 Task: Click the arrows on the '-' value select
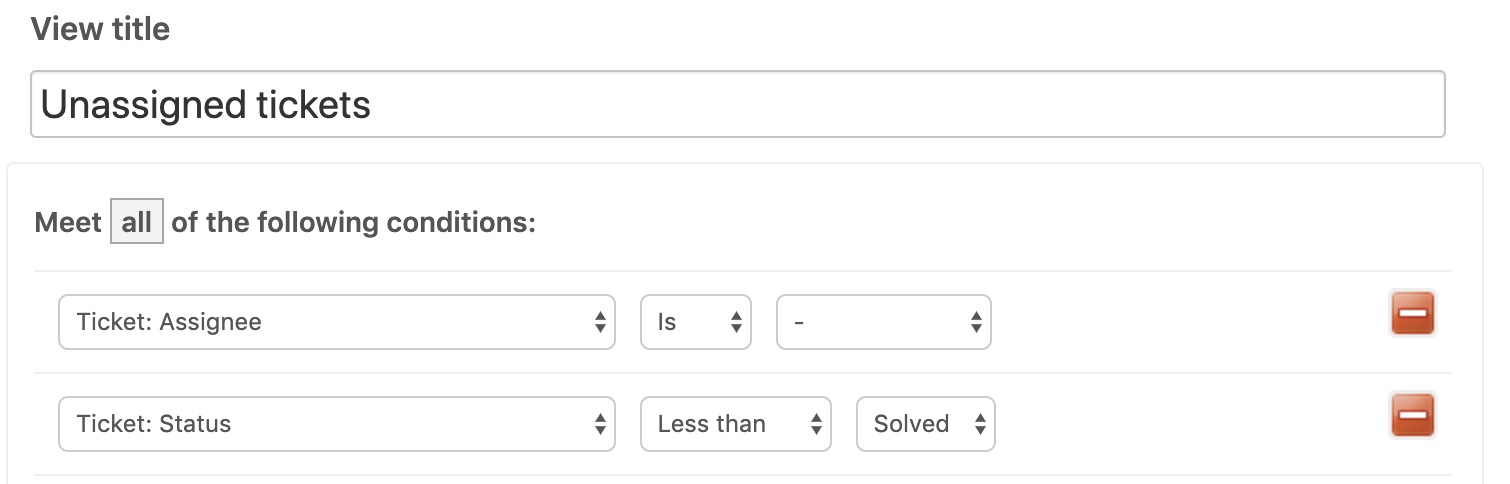976,322
